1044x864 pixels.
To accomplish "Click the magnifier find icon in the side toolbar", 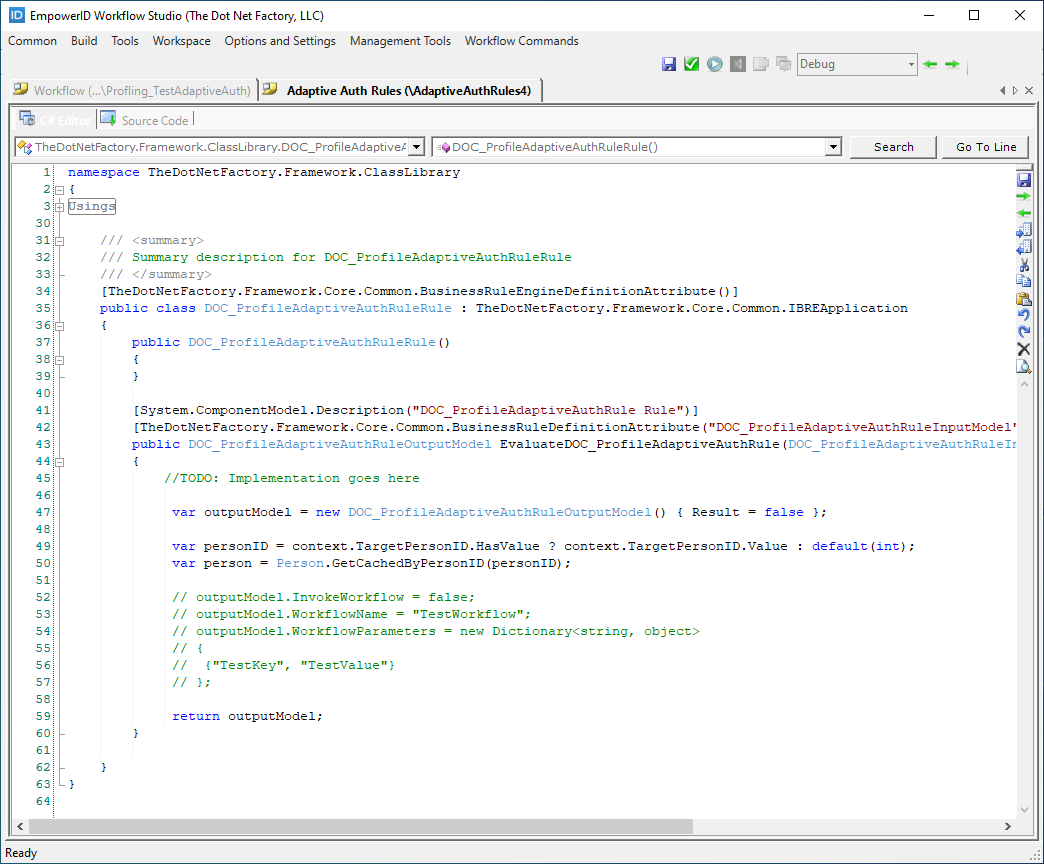I will (x=1023, y=366).
